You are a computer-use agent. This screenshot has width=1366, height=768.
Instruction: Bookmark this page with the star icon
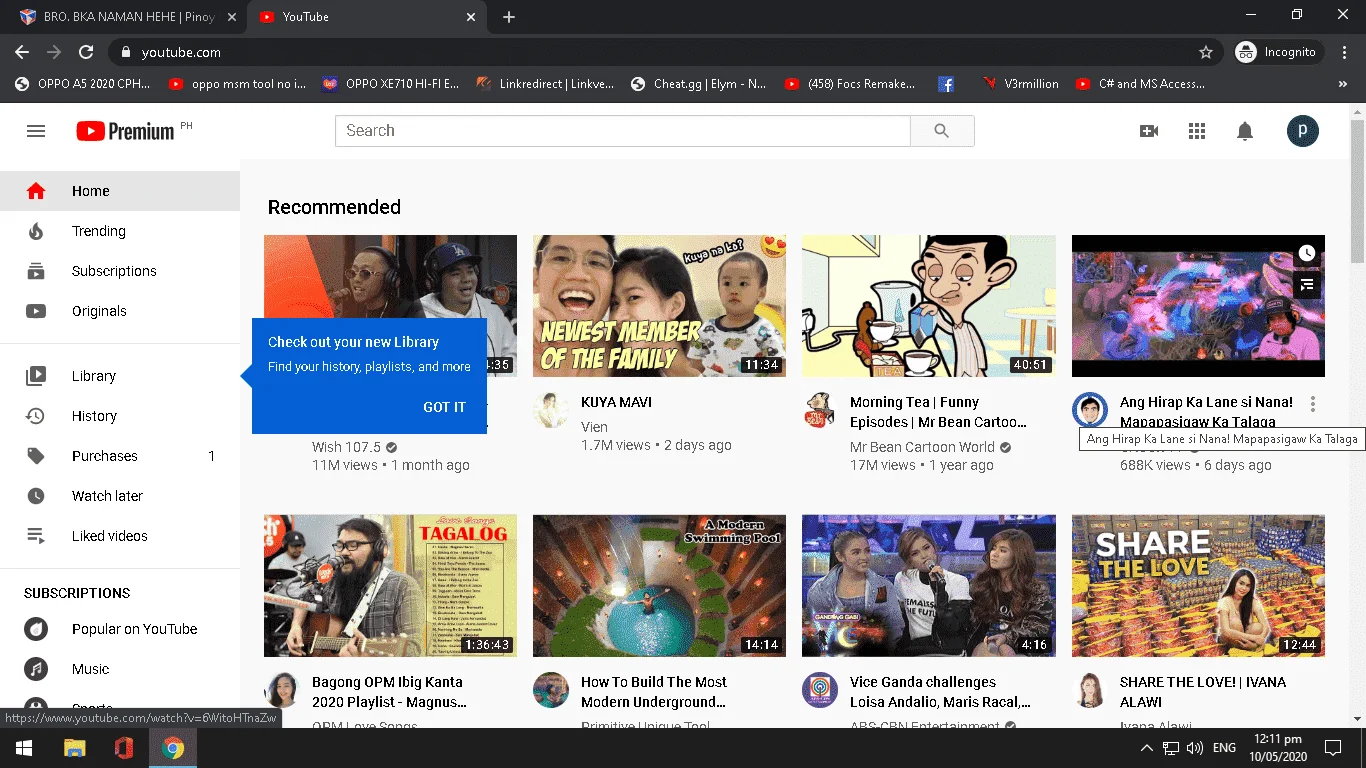tap(1206, 52)
